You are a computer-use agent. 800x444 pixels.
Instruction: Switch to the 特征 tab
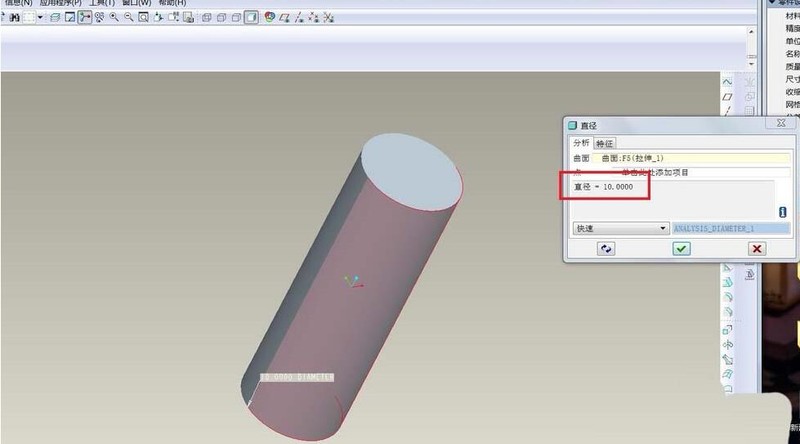tap(605, 143)
